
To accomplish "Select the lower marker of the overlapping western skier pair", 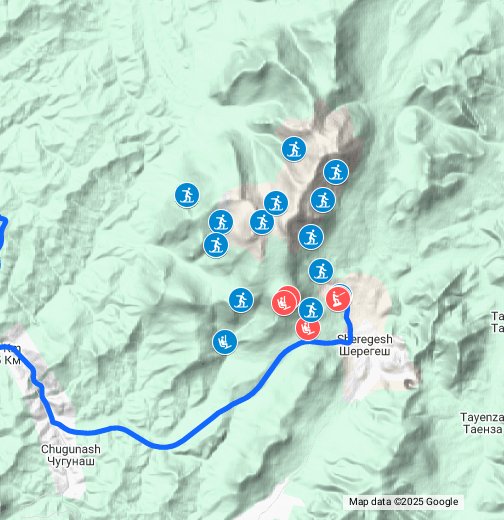I will point(216,245).
